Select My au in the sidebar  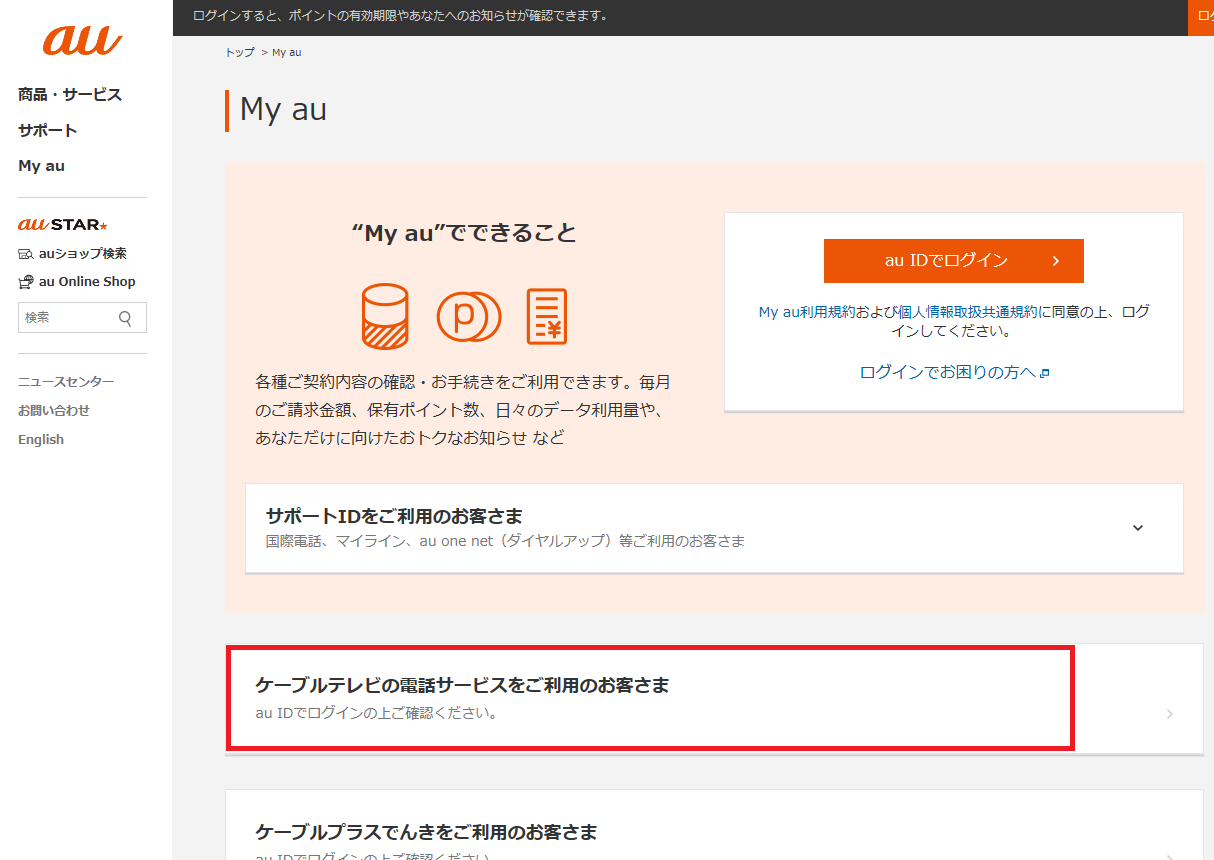pos(41,166)
